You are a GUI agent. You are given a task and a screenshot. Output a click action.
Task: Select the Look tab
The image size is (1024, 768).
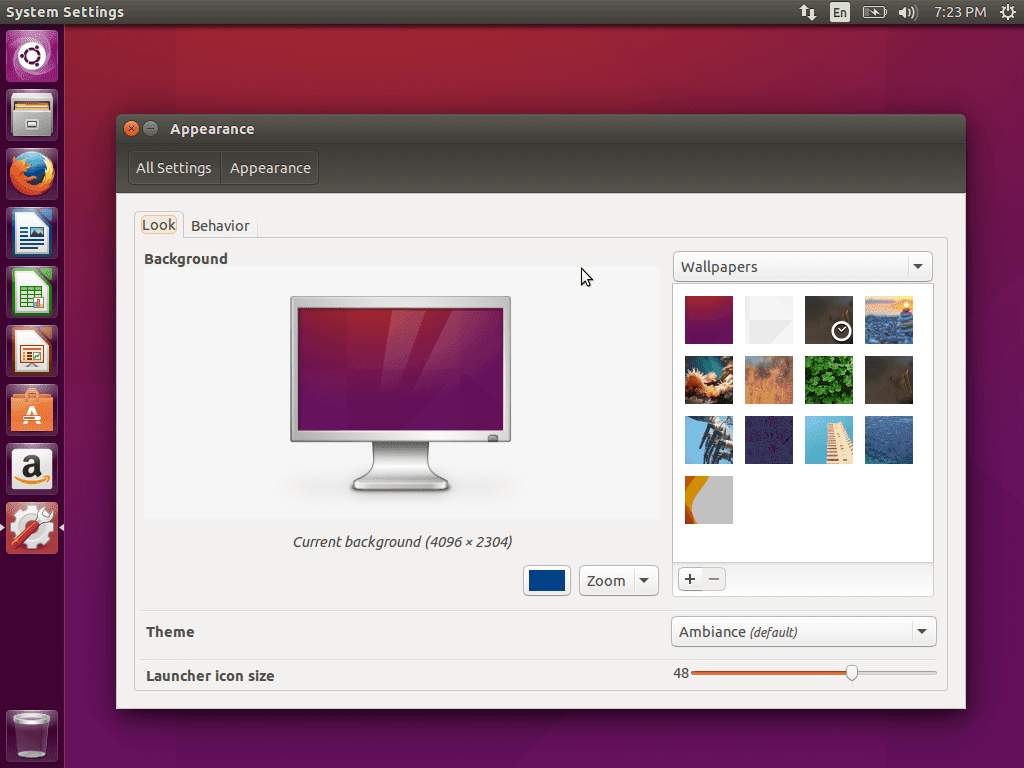(x=158, y=225)
